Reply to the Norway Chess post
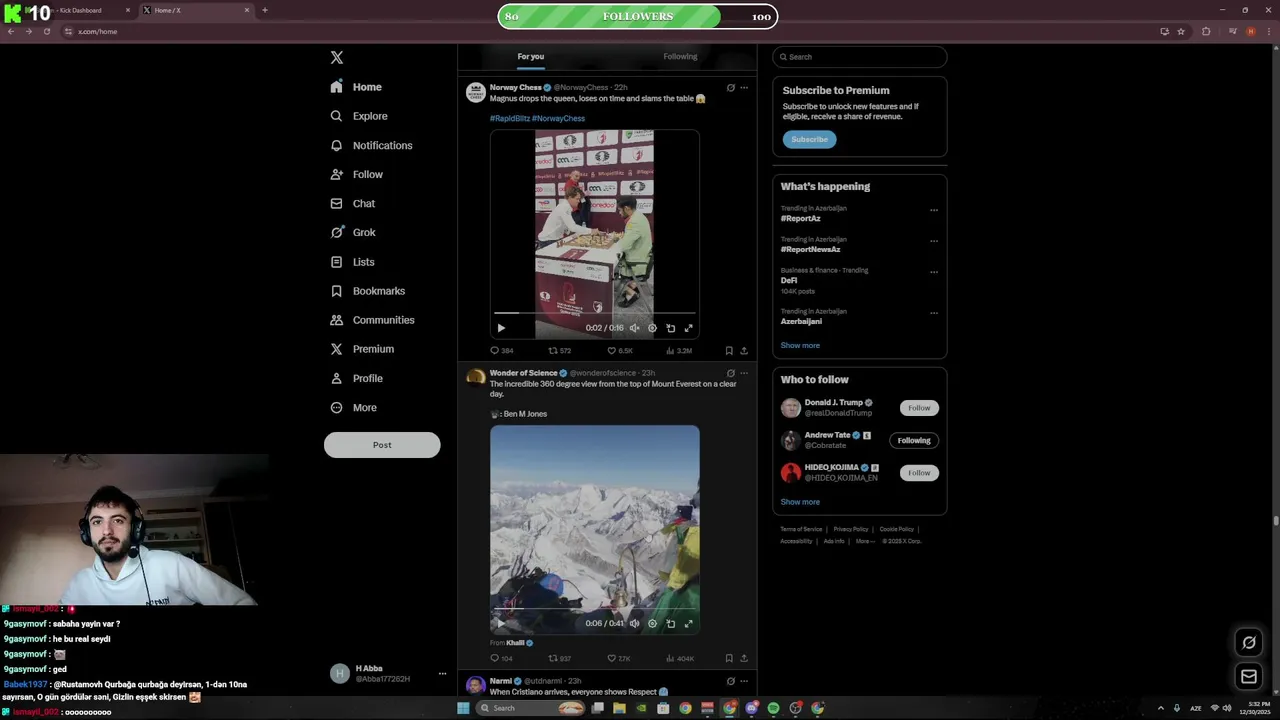Screen dimensions: 1280x720 (x=501, y=351)
